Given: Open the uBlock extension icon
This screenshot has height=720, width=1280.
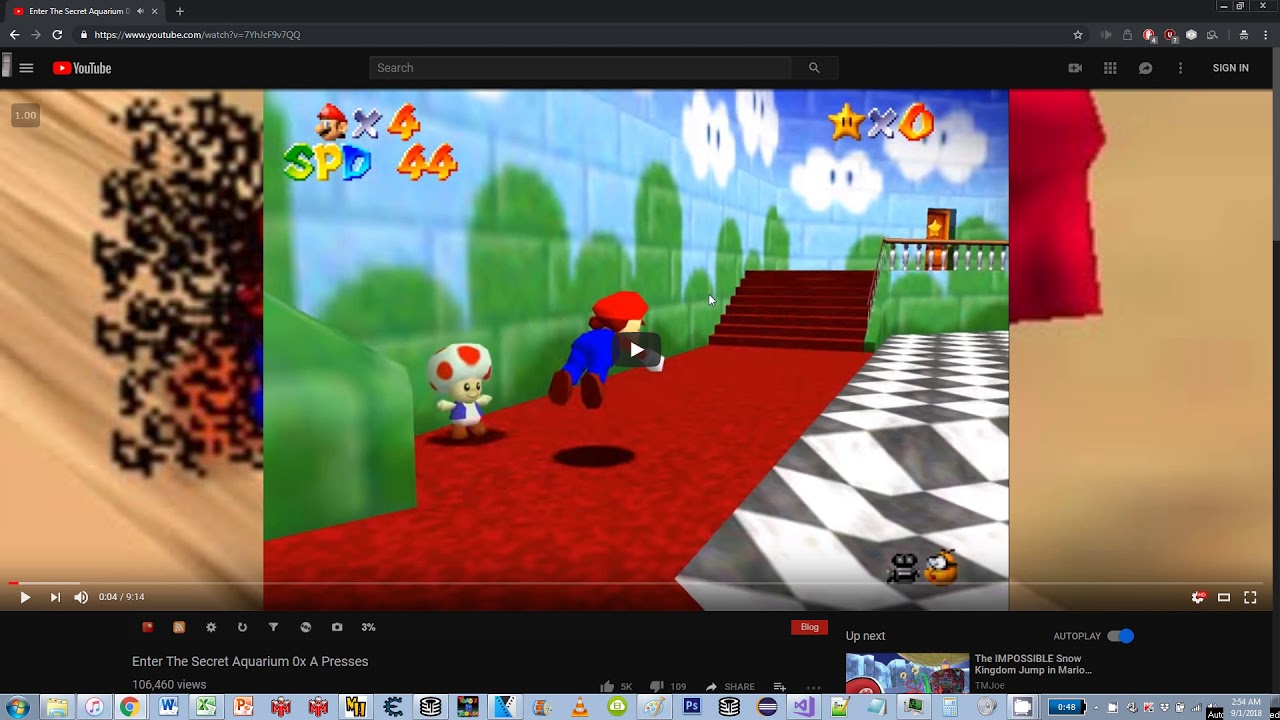Looking at the screenshot, I should [x=1170, y=34].
